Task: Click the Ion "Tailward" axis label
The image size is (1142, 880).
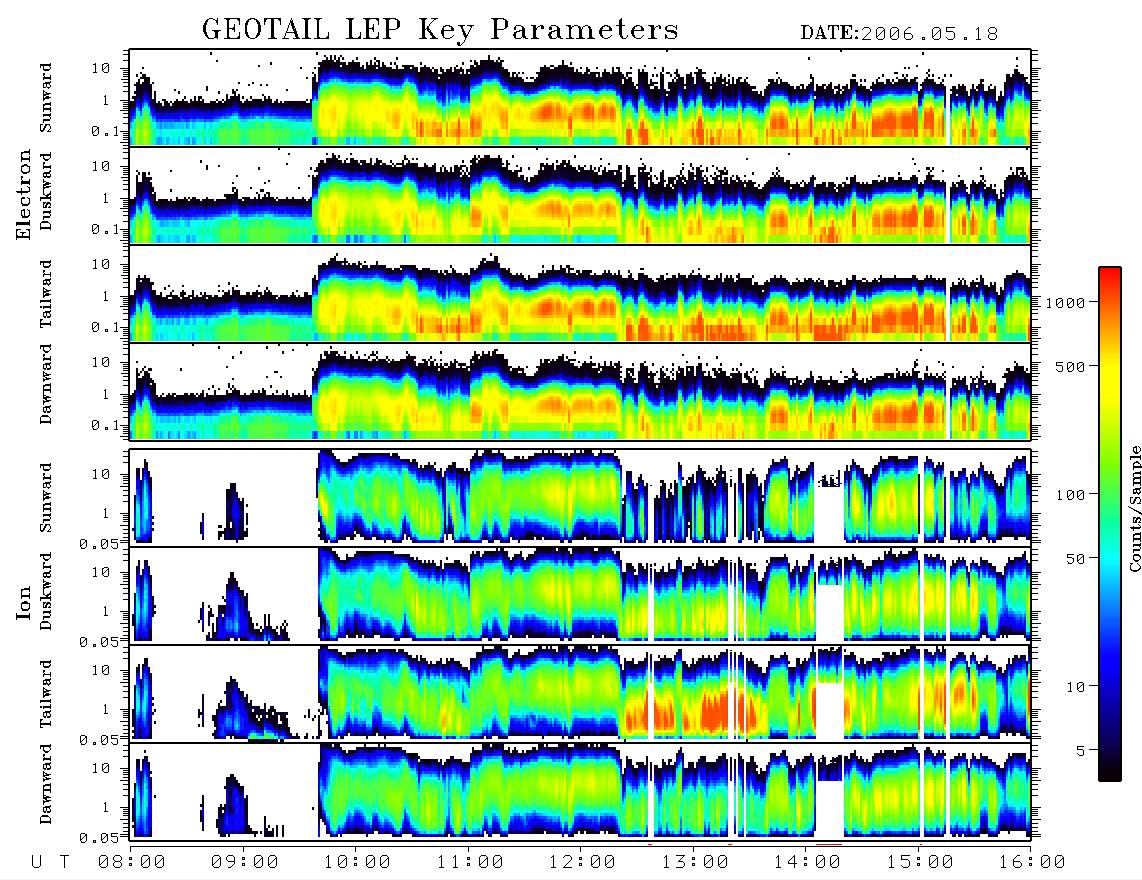Action: pyautogui.click(x=46, y=694)
